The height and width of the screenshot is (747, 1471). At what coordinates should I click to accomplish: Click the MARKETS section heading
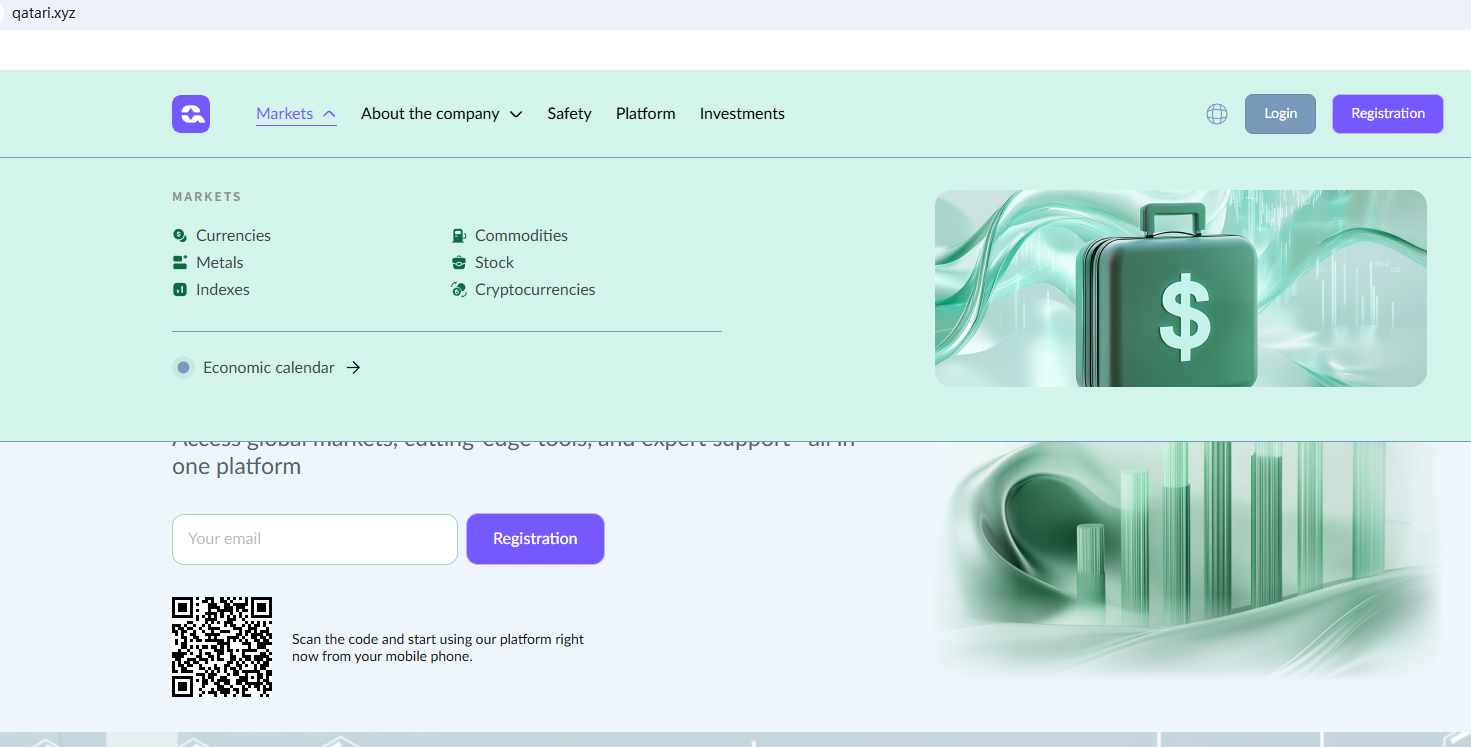coord(207,197)
